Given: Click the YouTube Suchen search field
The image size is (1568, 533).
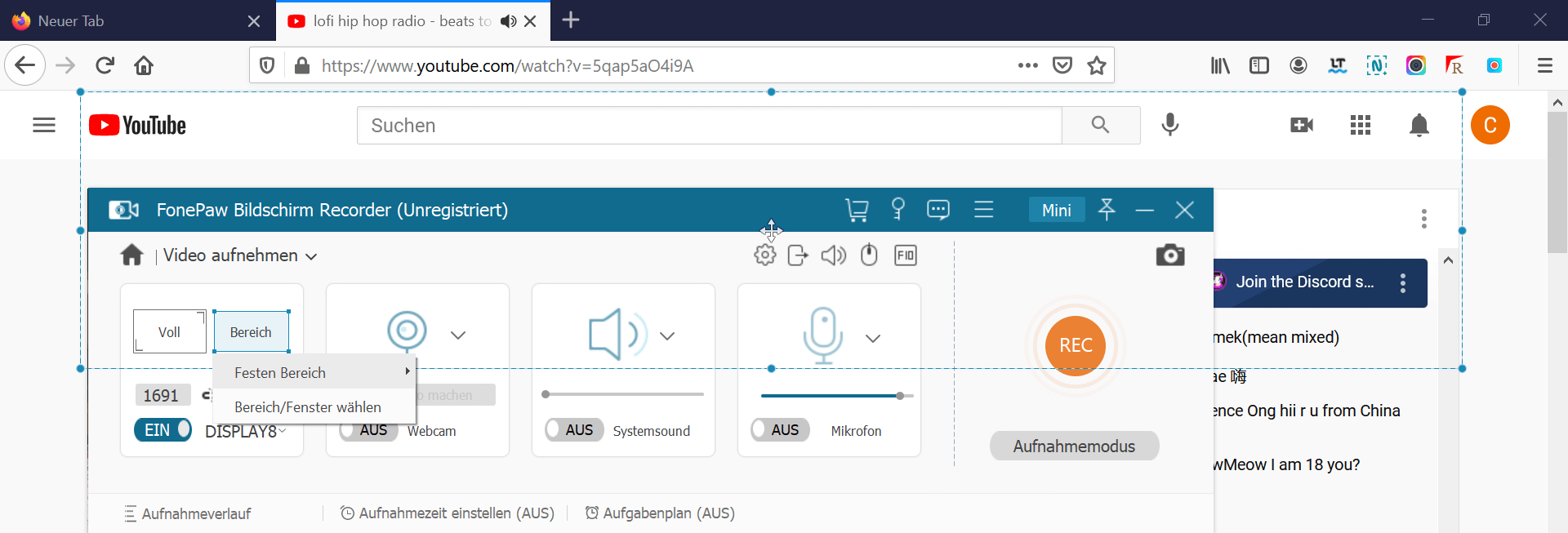Looking at the screenshot, I should (709, 125).
